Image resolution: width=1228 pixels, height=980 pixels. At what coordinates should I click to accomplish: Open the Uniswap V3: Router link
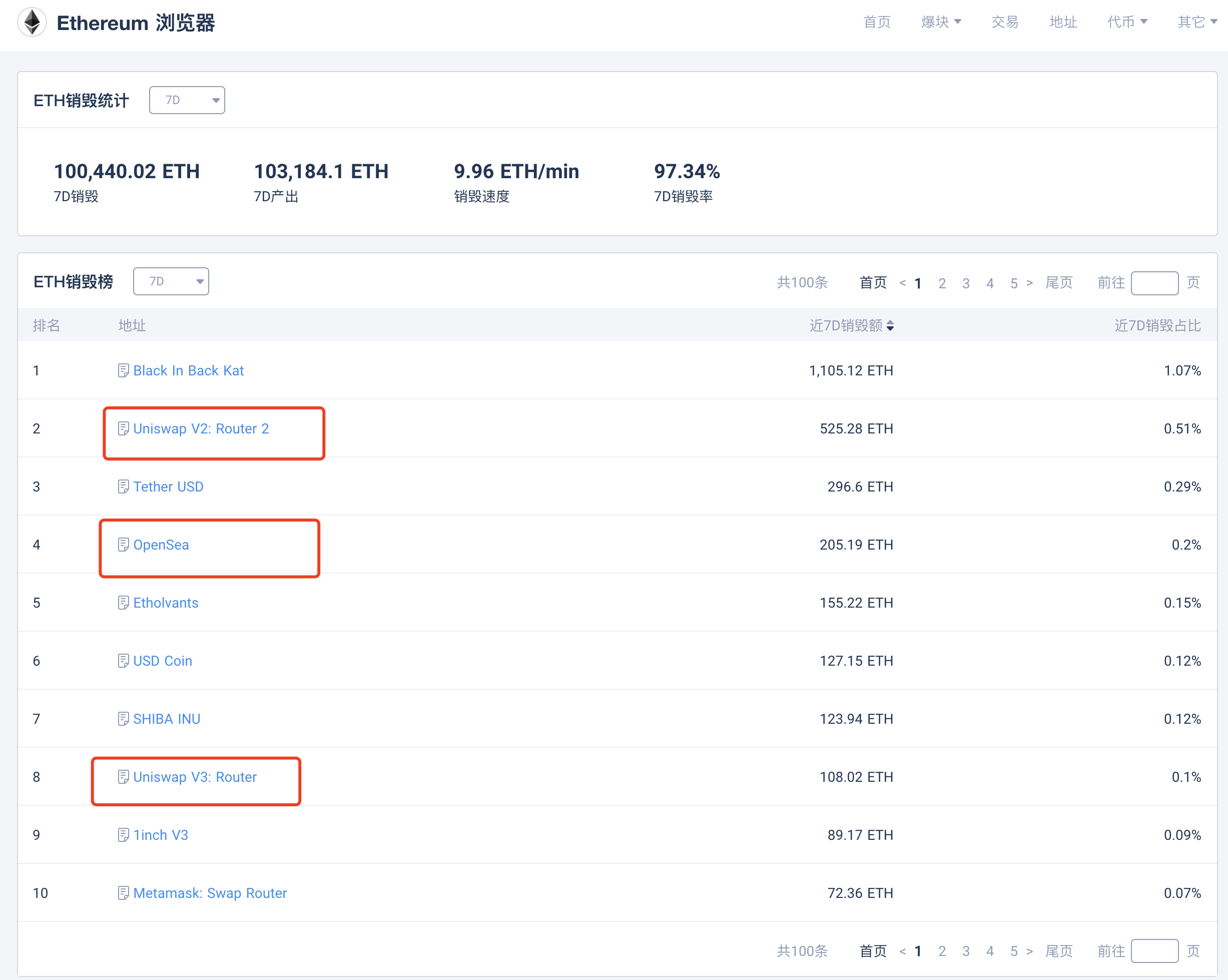coord(195,778)
